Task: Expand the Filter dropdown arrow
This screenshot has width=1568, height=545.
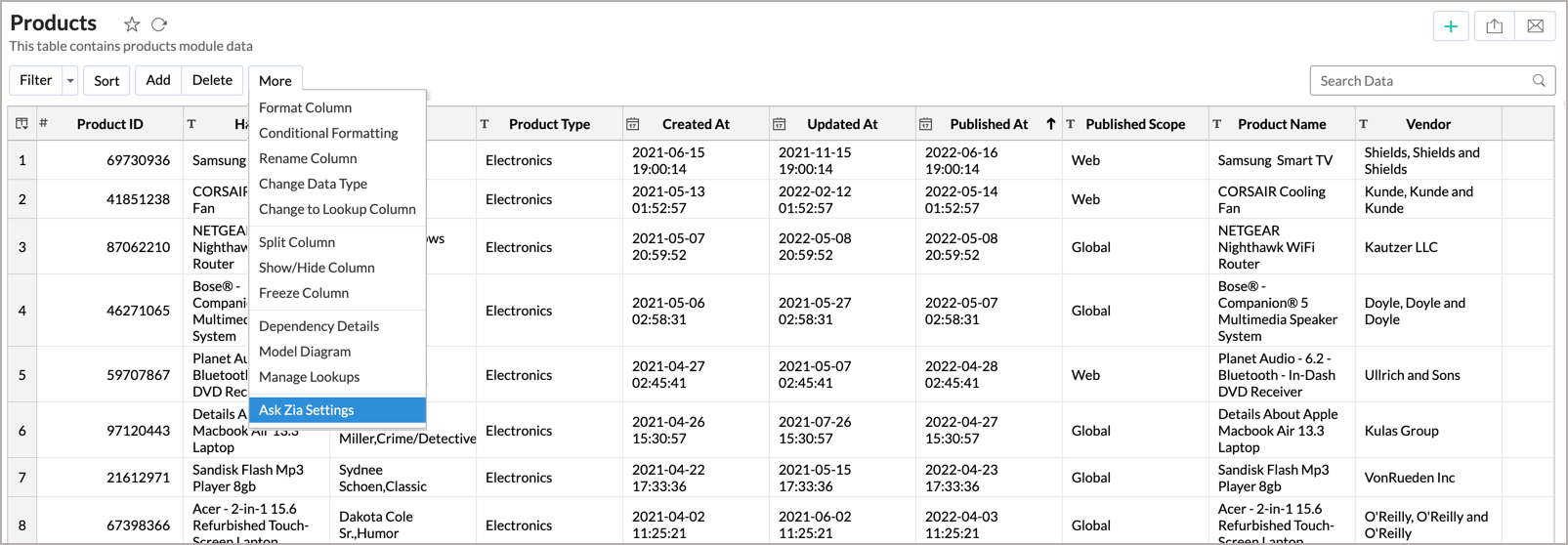Action: [70, 81]
